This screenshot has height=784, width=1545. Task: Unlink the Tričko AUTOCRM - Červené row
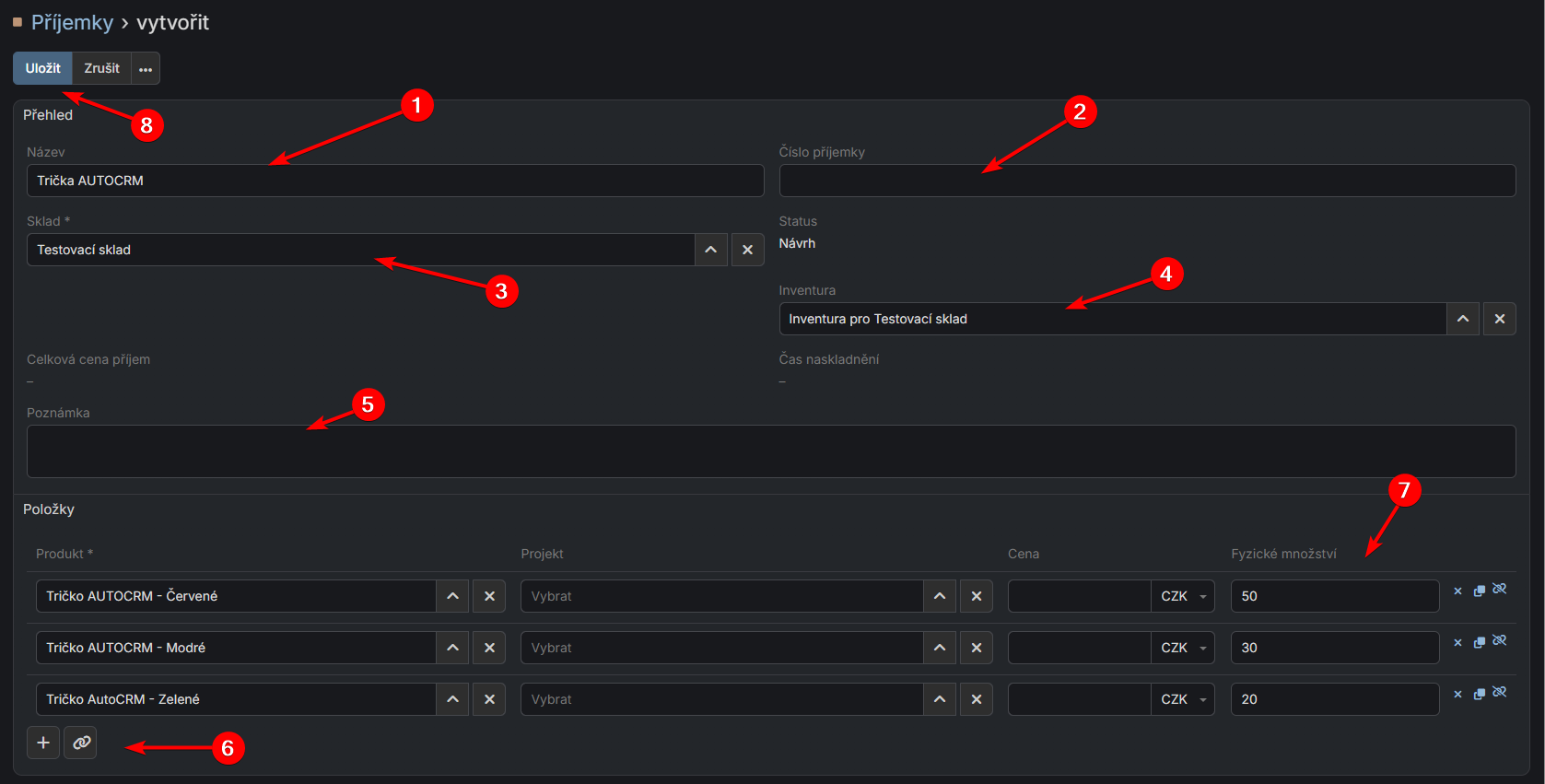pos(1500,590)
